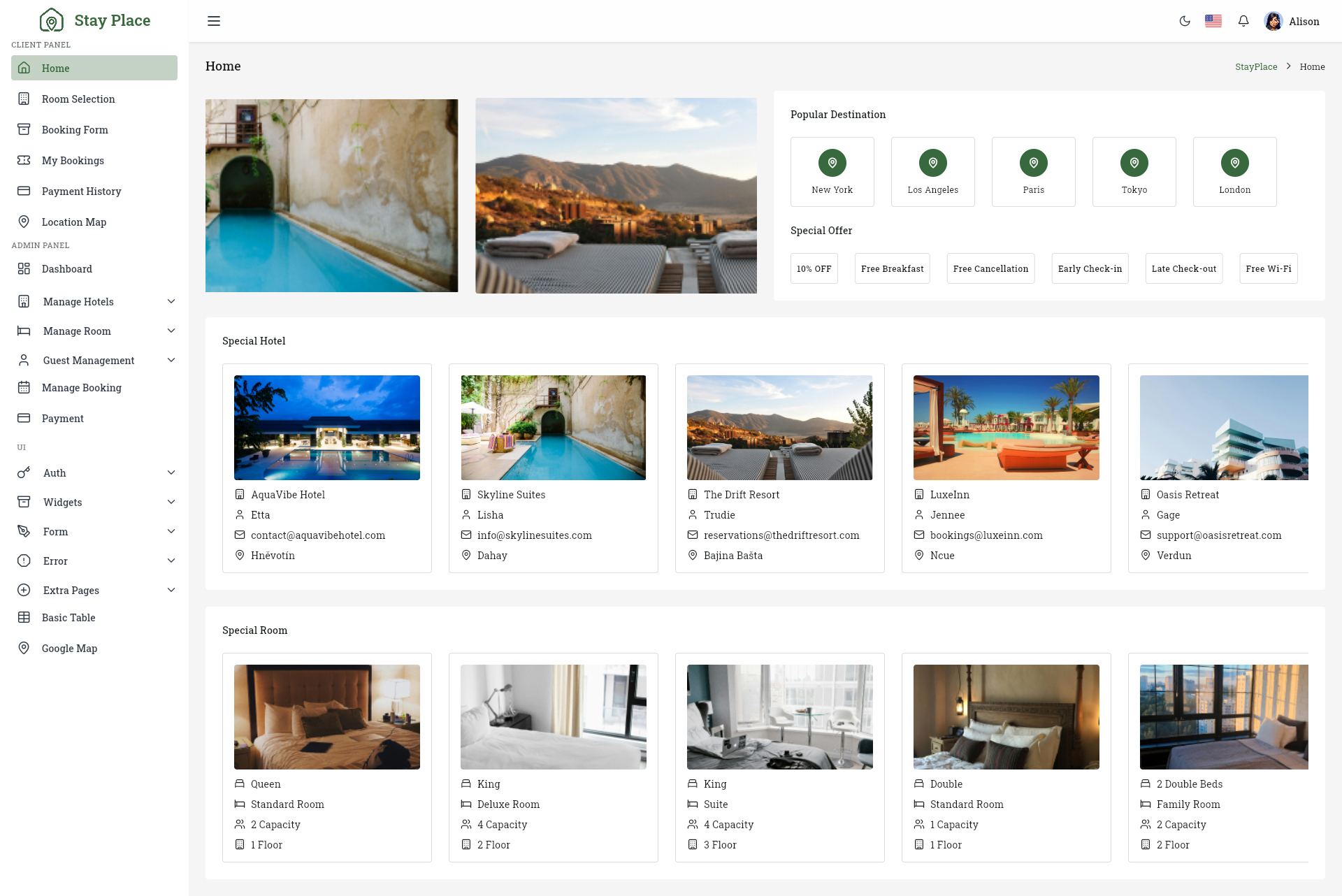Open the Dashboard menu item
The image size is (1342, 896).
pos(94,268)
